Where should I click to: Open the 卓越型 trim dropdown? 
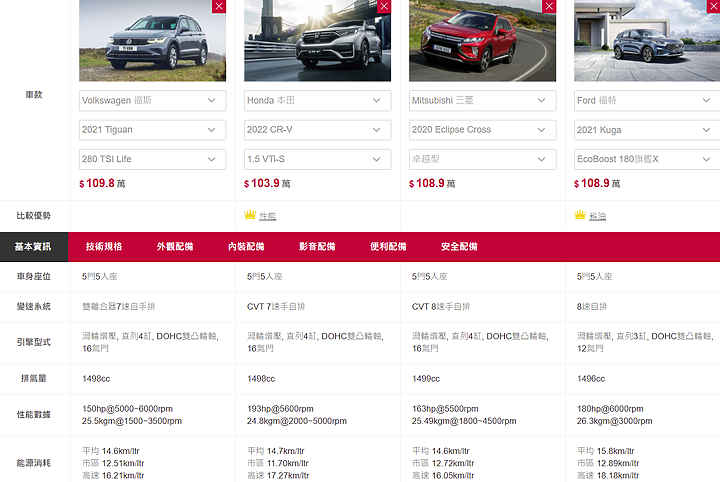click(x=483, y=159)
